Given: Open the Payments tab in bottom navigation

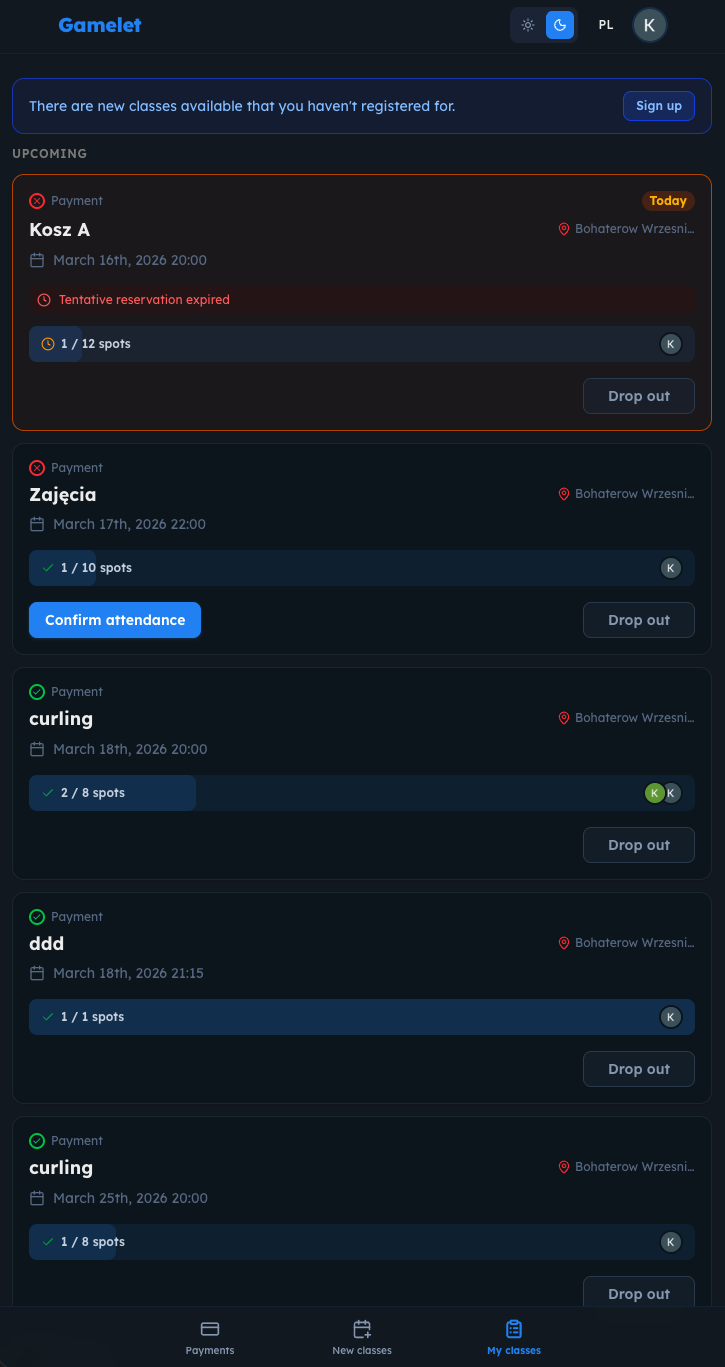Looking at the screenshot, I should pos(209,1338).
